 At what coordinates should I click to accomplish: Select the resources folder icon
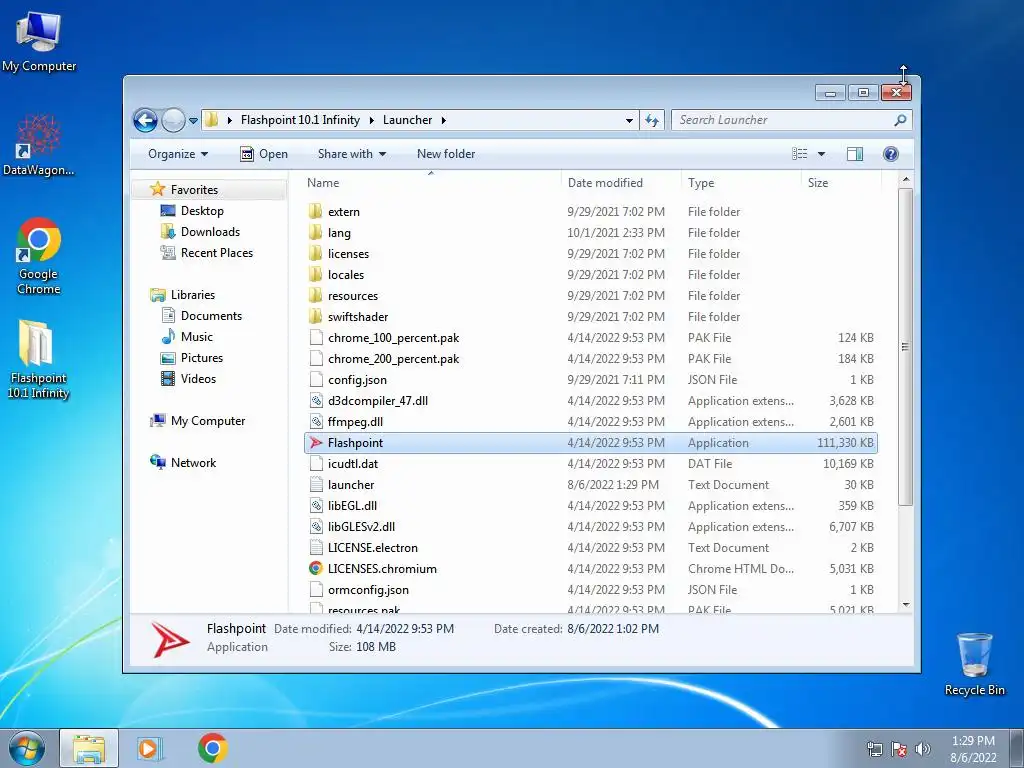click(315, 295)
